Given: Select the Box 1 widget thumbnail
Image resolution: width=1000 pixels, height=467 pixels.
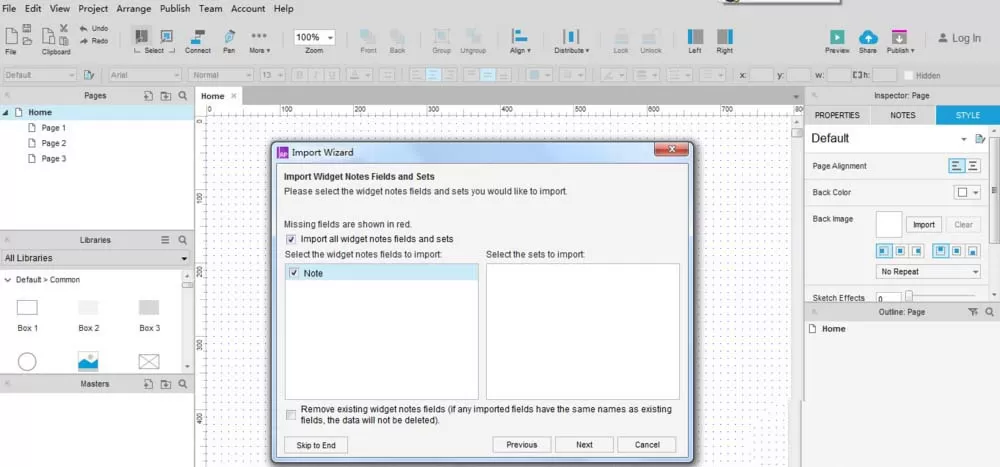Looking at the screenshot, I should click(27, 308).
